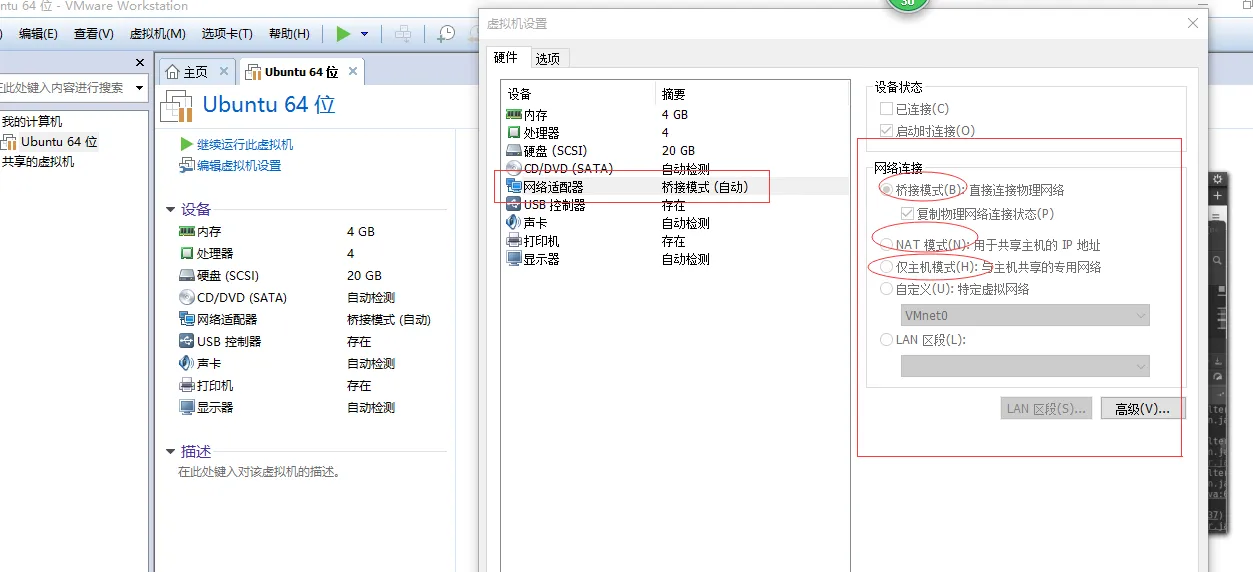Close the library sidebar panel
This screenshot has width=1253, height=572.
tap(140, 62)
